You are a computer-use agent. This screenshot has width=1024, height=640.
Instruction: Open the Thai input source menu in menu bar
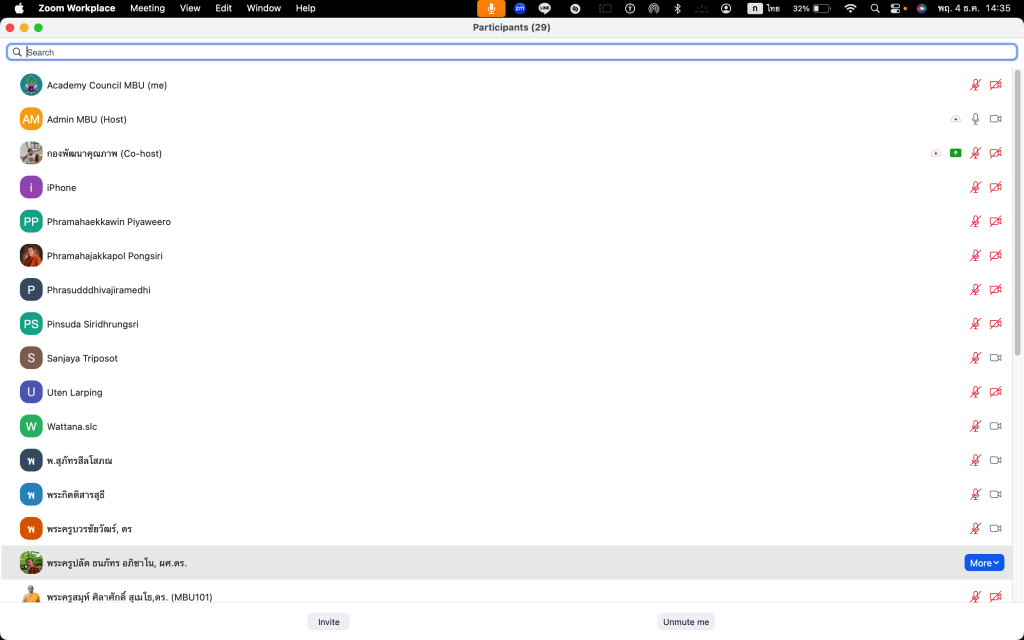[768, 8]
